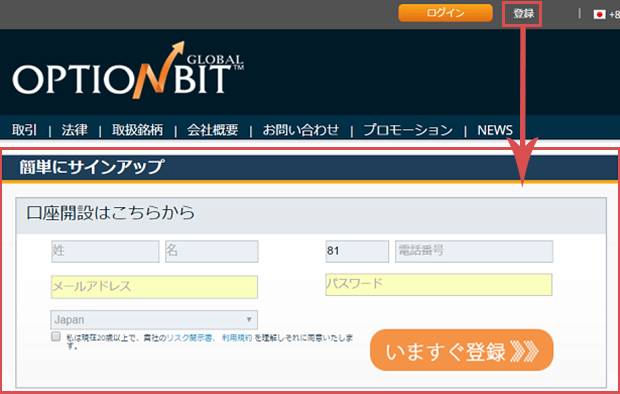Viewport: 620px width, 394px height.
Task: Open the リスク開示書 link
Action: click(189, 338)
